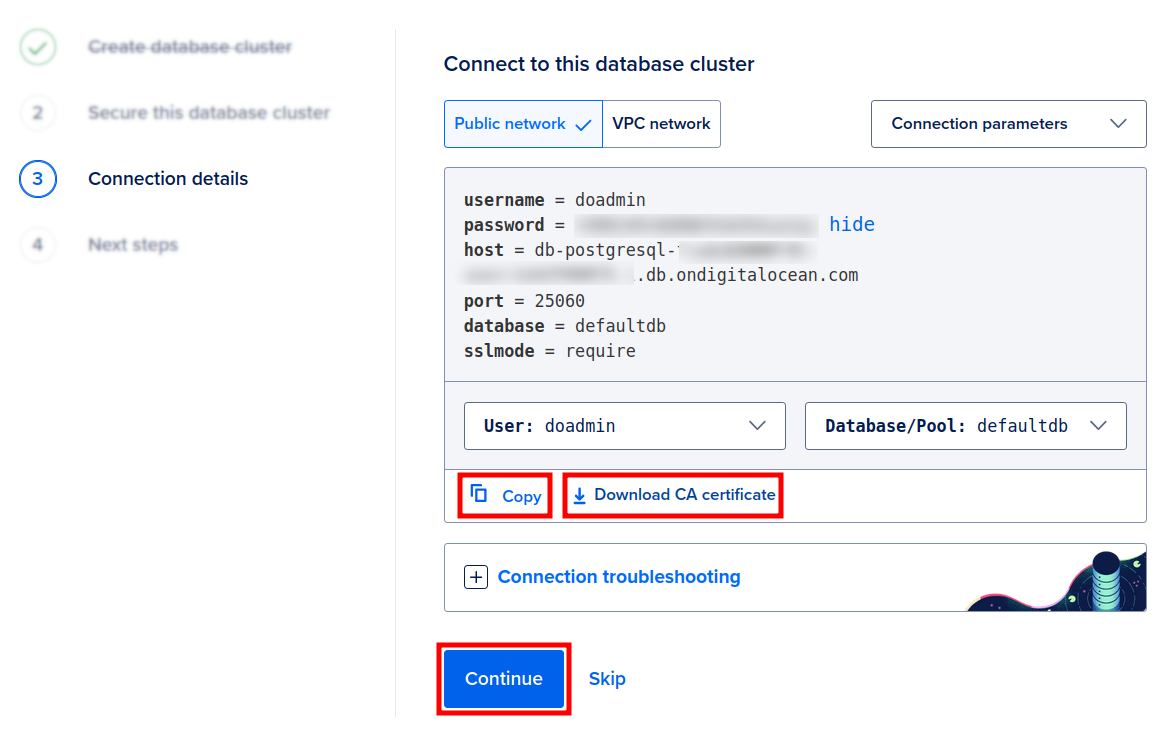The width and height of the screenshot is (1158, 730).
Task: Open the Connection parameters dropdown
Action: click(1008, 124)
